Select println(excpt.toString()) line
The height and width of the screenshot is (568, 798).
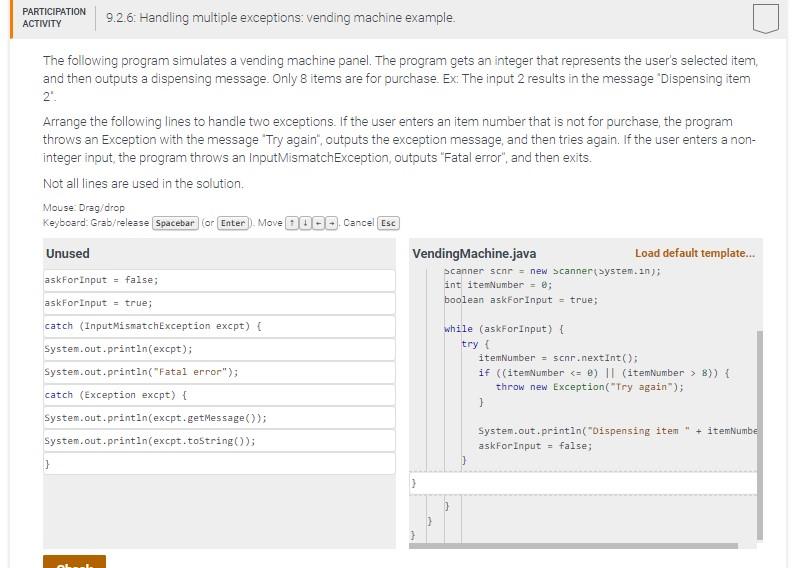(219, 441)
